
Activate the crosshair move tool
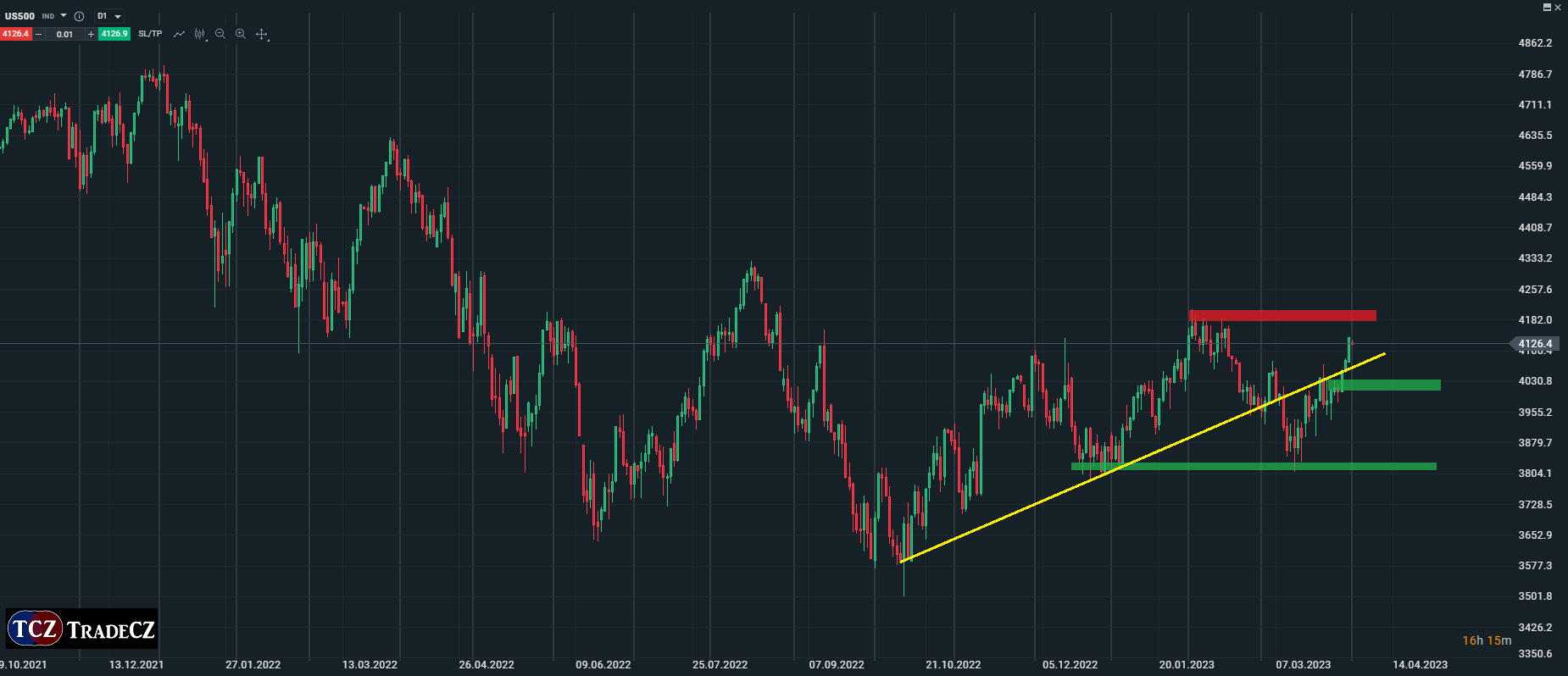[262, 35]
